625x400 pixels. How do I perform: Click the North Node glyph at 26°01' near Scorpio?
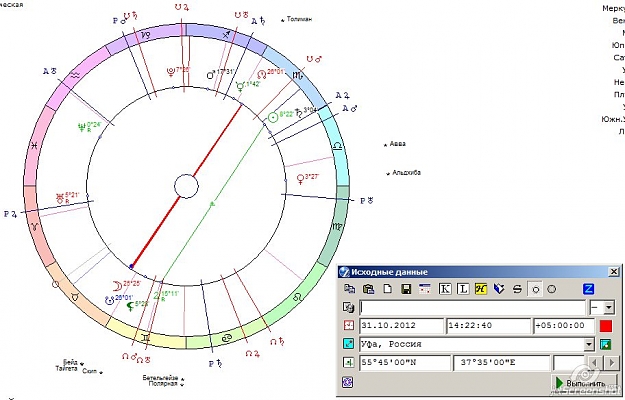point(261,75)
